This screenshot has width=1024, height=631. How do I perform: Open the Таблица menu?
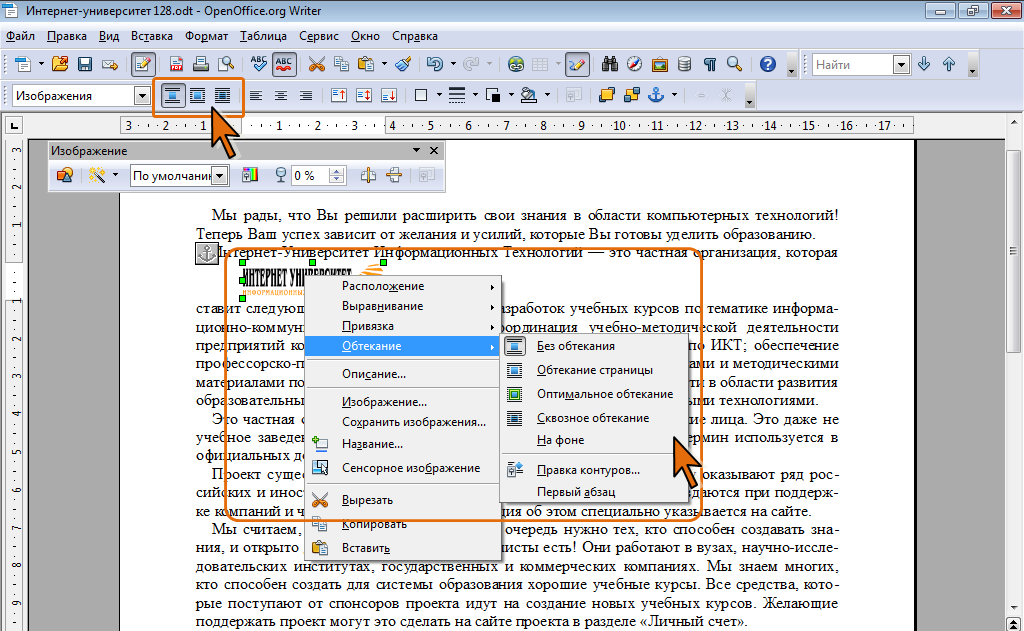tap(263, 36)
